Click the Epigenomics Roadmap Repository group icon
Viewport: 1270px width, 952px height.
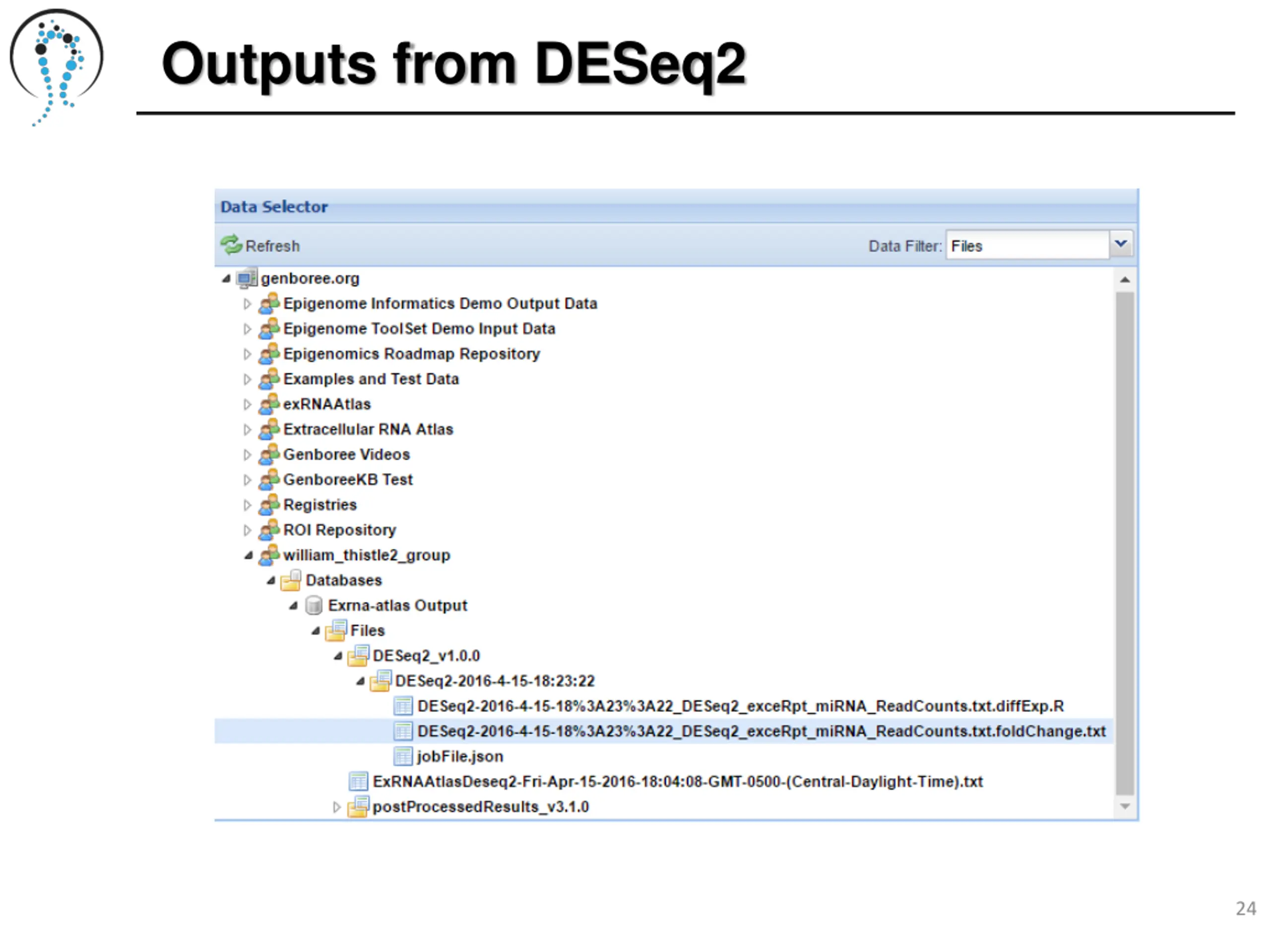click(269, 354)
